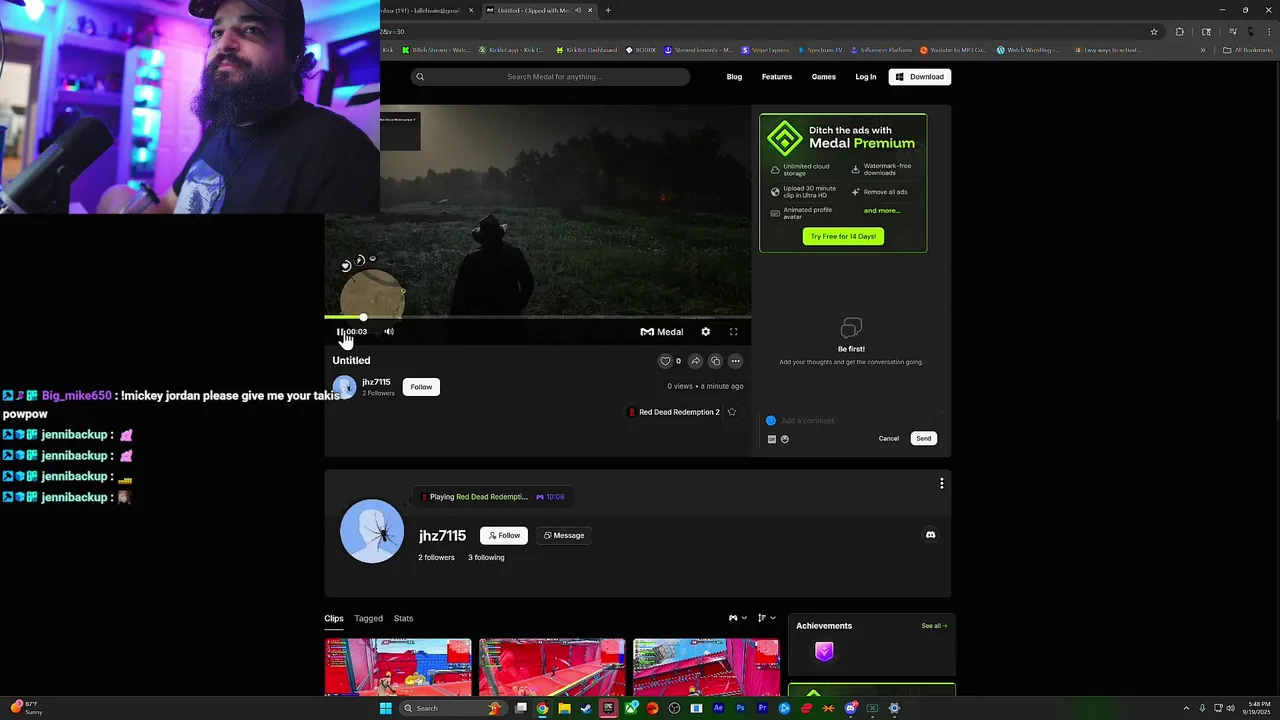Open the large jhz7115 profile avatar
This screenshot has width=1280, height=720.
(372, 531)
